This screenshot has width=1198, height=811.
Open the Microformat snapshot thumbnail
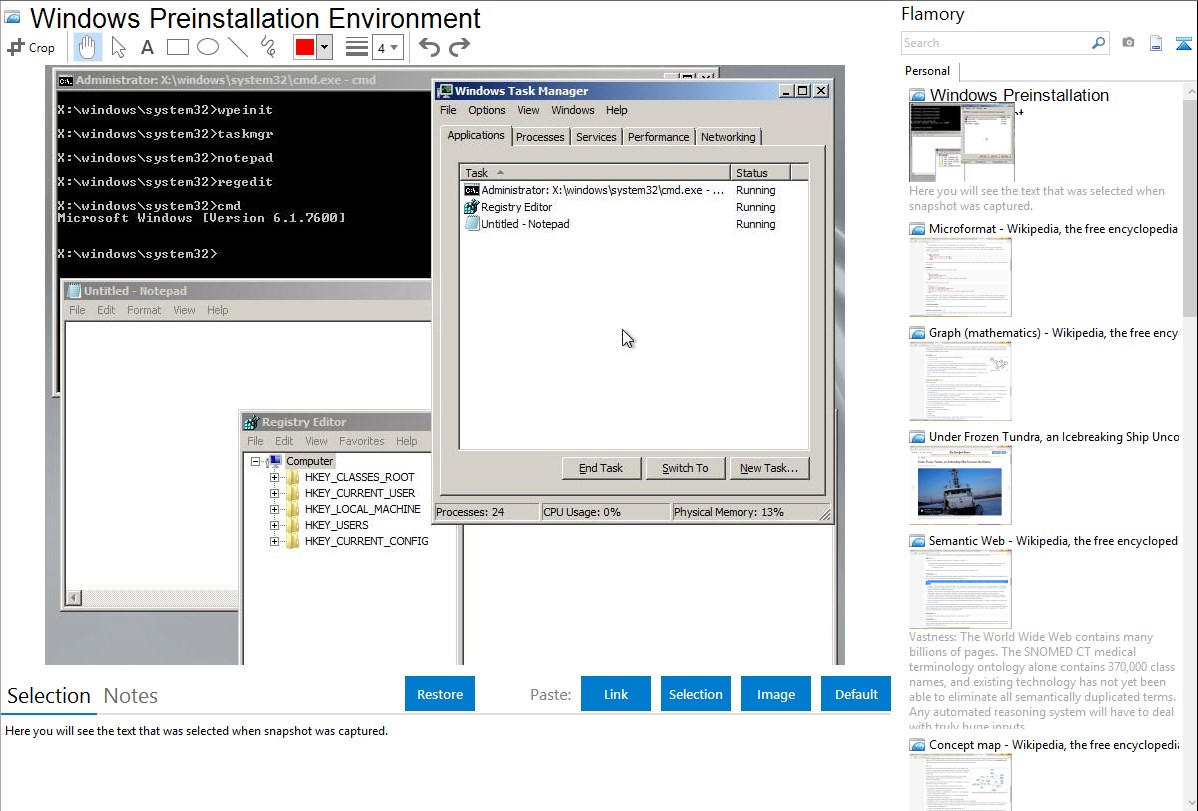960,277
